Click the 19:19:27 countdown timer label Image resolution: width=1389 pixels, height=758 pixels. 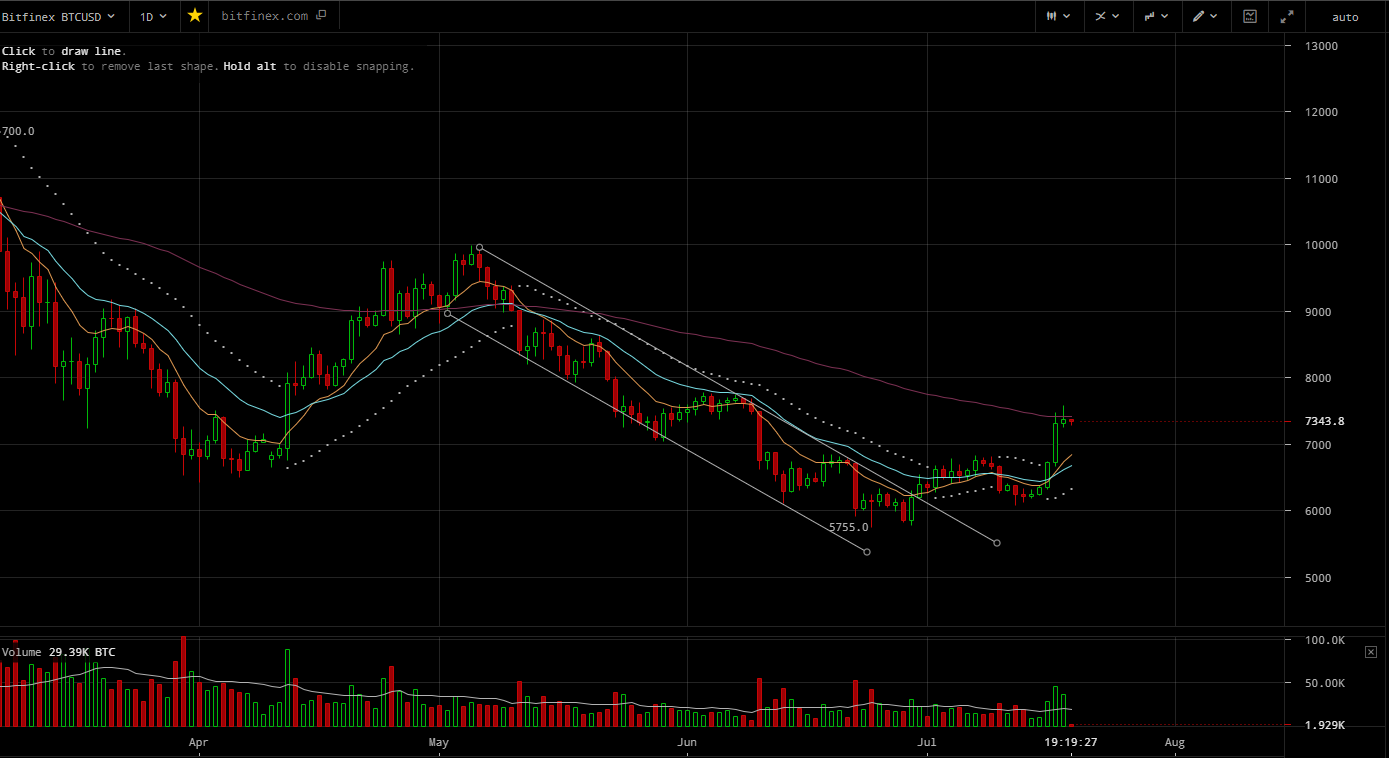(x=1072, y=742)
